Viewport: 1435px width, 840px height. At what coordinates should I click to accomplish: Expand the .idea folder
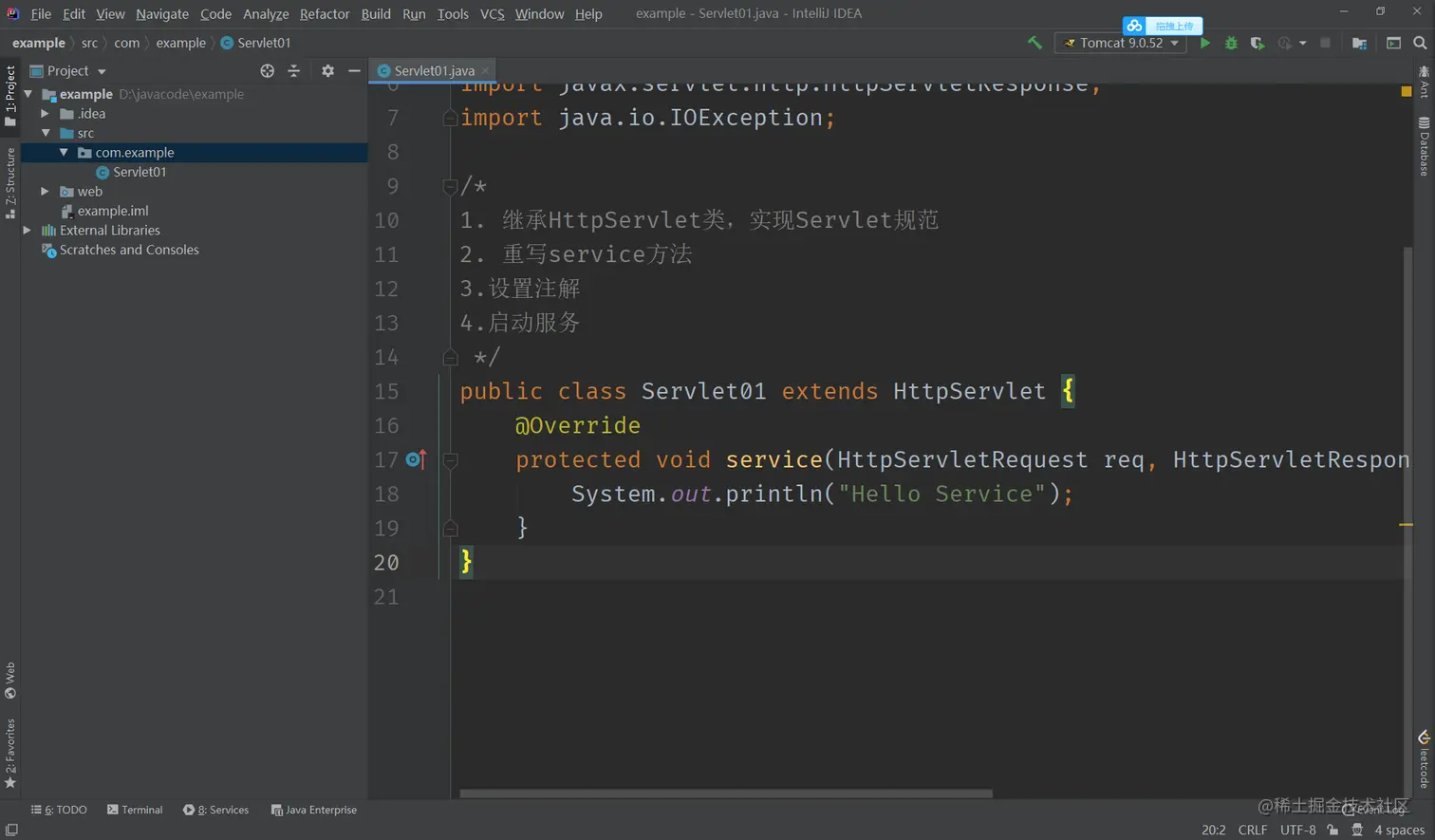(46, 114)
